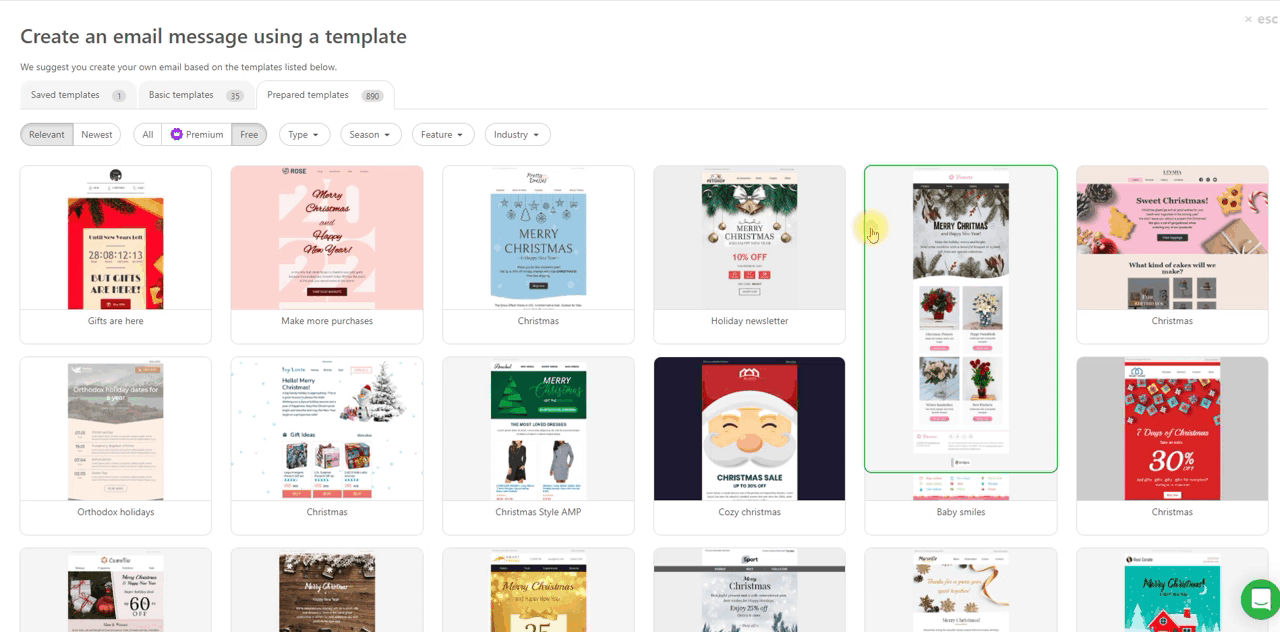
Task: Open the Saved templates tab
Action: coord(78,95)
